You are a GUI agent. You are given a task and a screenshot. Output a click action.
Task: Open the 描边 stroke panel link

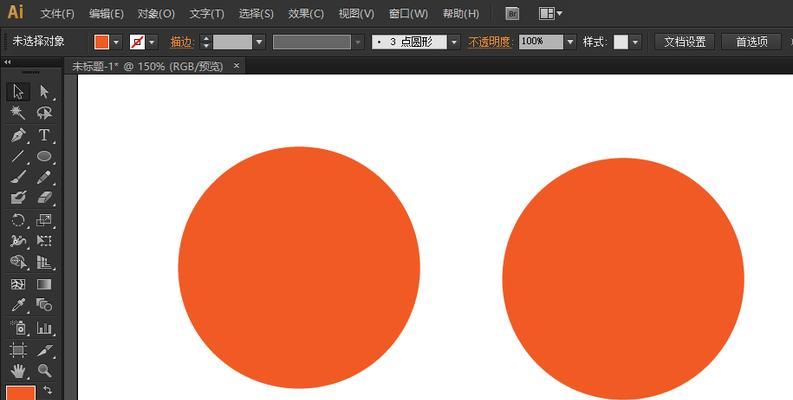coord(181,42)
